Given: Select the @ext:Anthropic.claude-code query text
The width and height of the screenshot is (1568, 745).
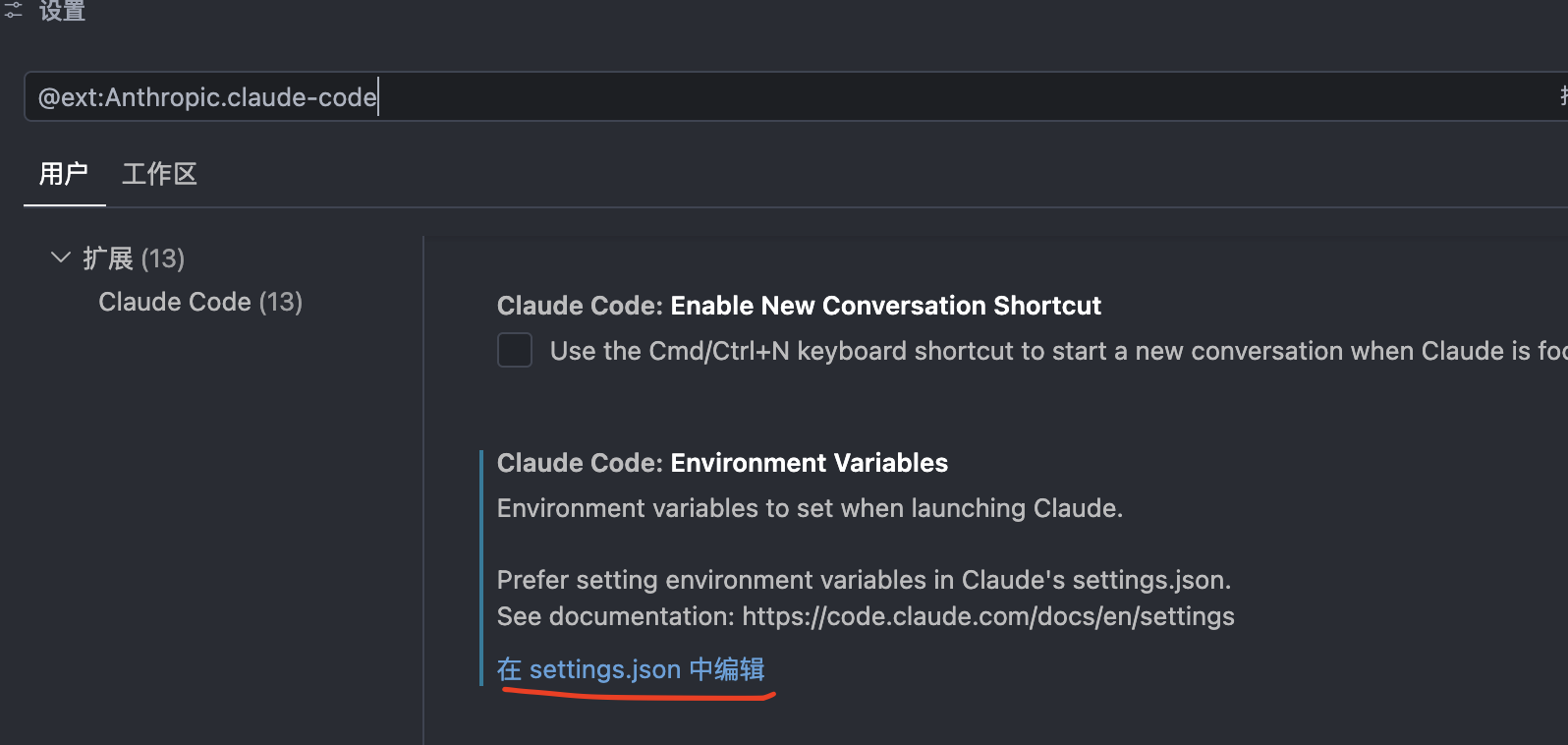Looking at the screenshot, I should coord(205,96).
